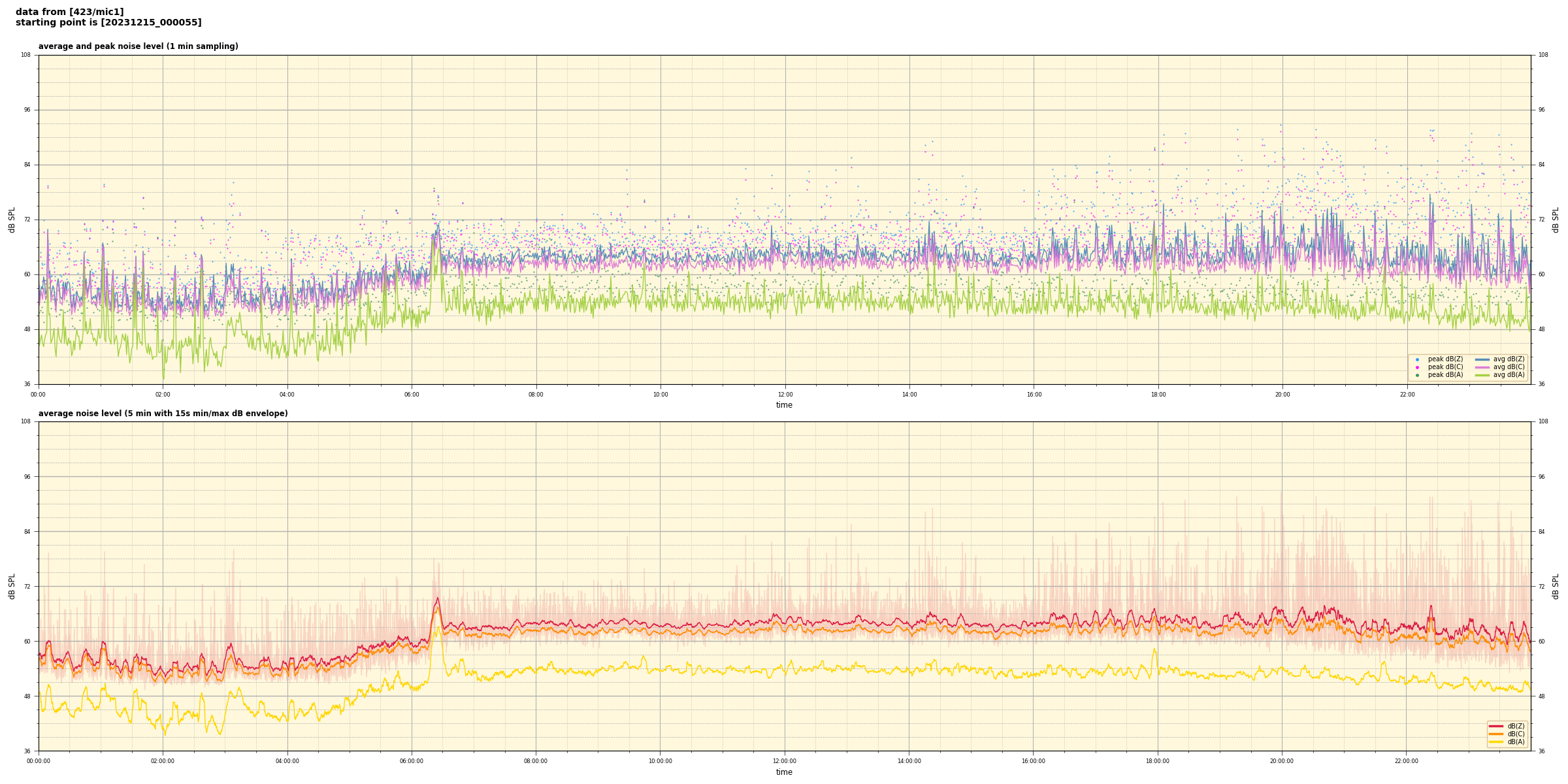Select the avg dB(Z) legend line
This screenshot has width=1568, height=784.
pos(1482,359)
